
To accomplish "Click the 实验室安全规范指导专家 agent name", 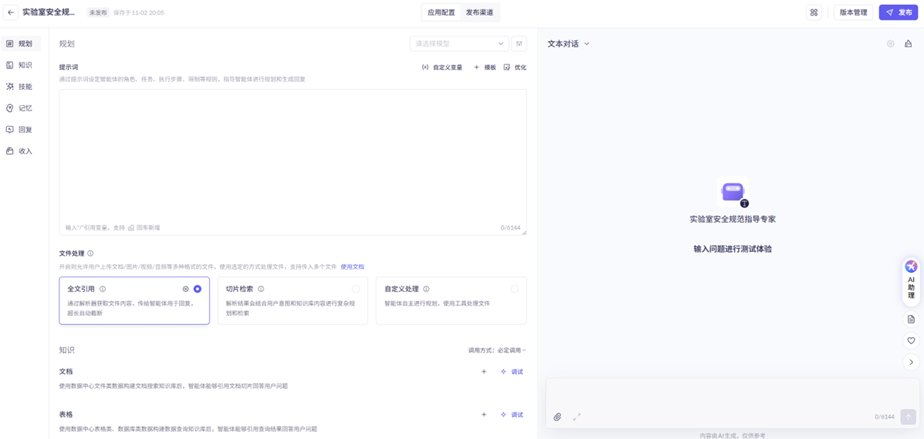I will click(732, 219).
